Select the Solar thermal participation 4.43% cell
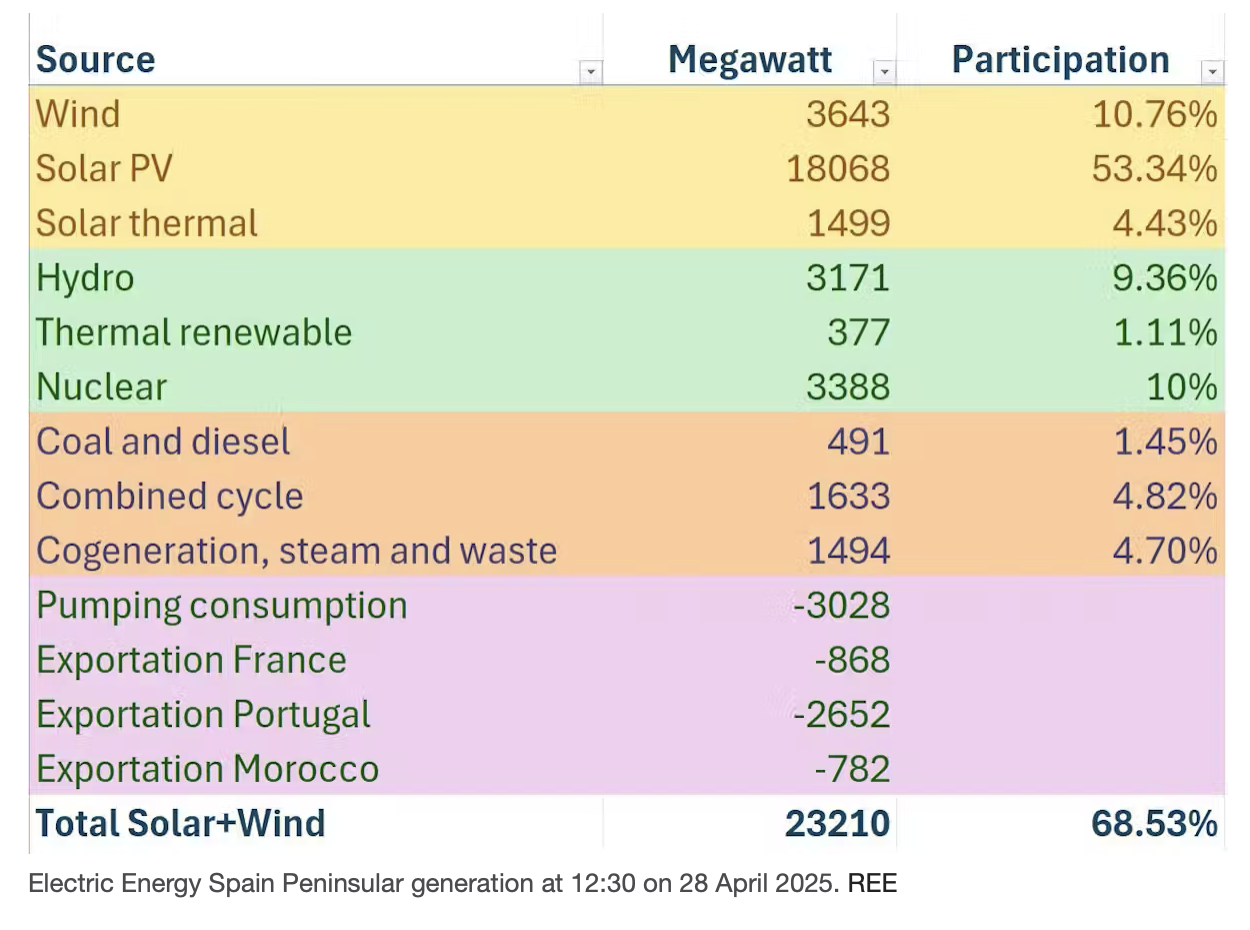 pyautogui.click(x=1165, y=222)
